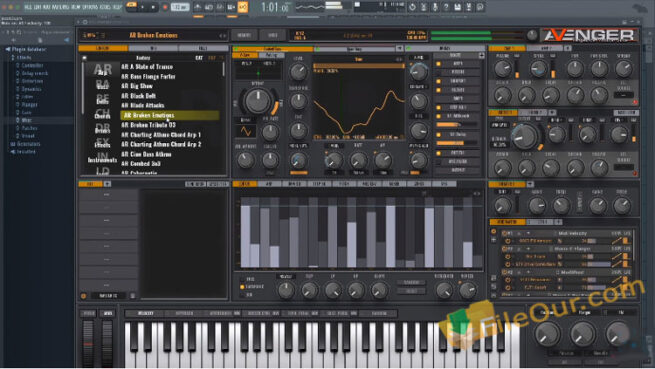Image resolution: width=655 pixels, height=369 pixels.
Task: Load preset AR Black Belt
Action: (138, 96)
